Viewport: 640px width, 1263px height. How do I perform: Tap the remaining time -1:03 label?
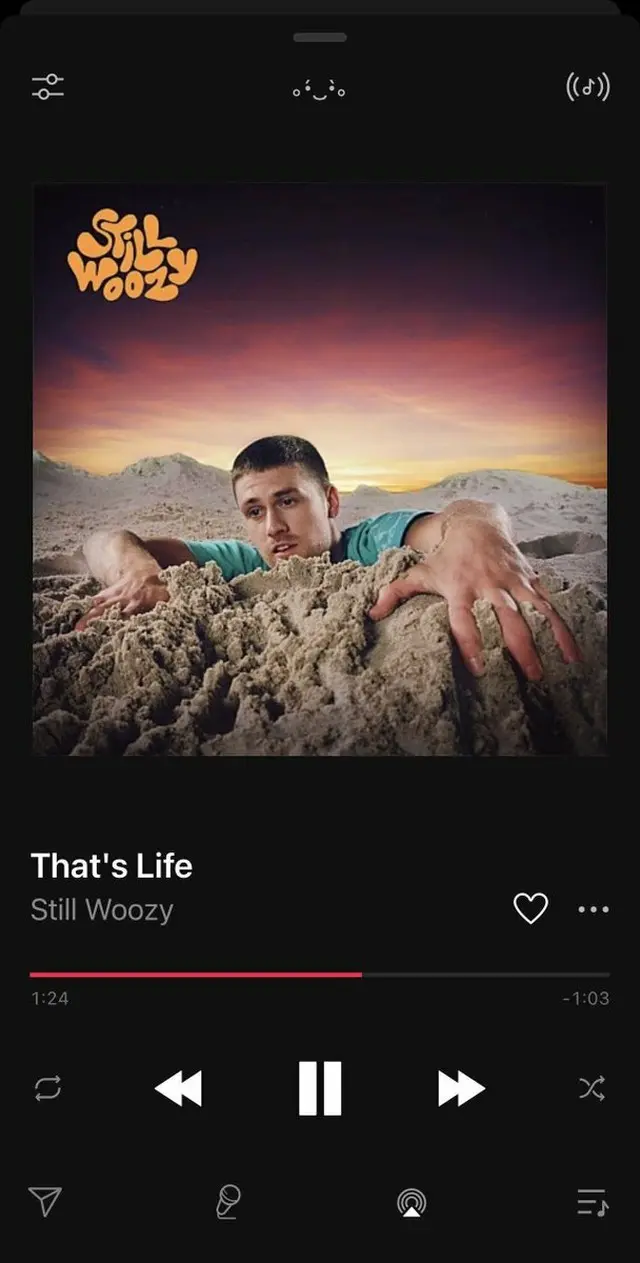pos(586,998)
